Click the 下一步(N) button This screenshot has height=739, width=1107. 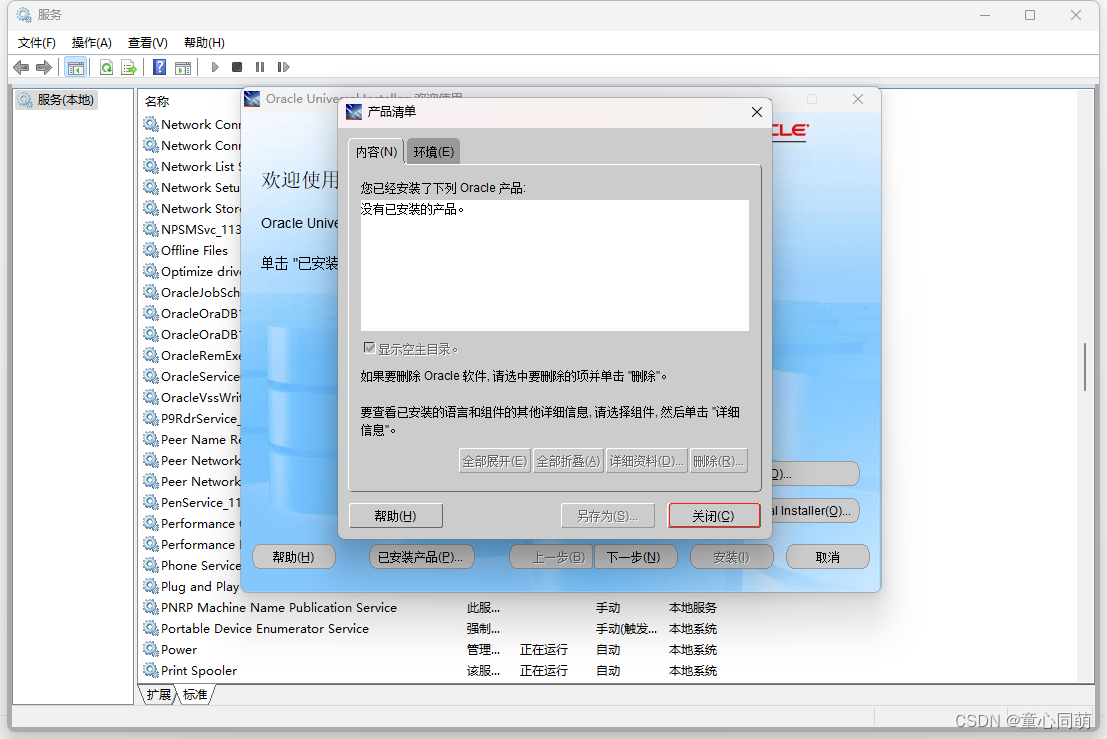tap(634, 557)
